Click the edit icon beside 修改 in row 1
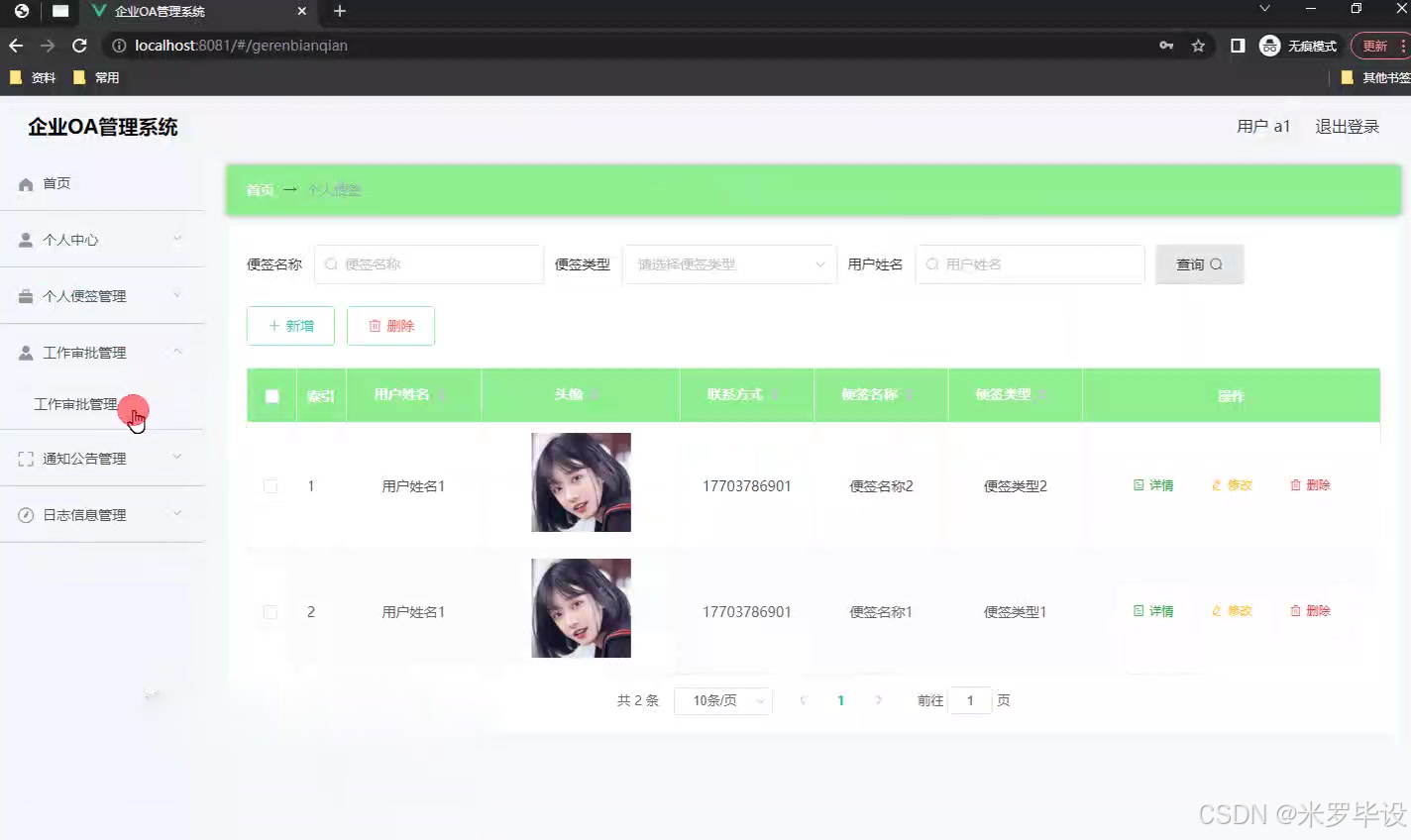 (x=1216, y=485)
